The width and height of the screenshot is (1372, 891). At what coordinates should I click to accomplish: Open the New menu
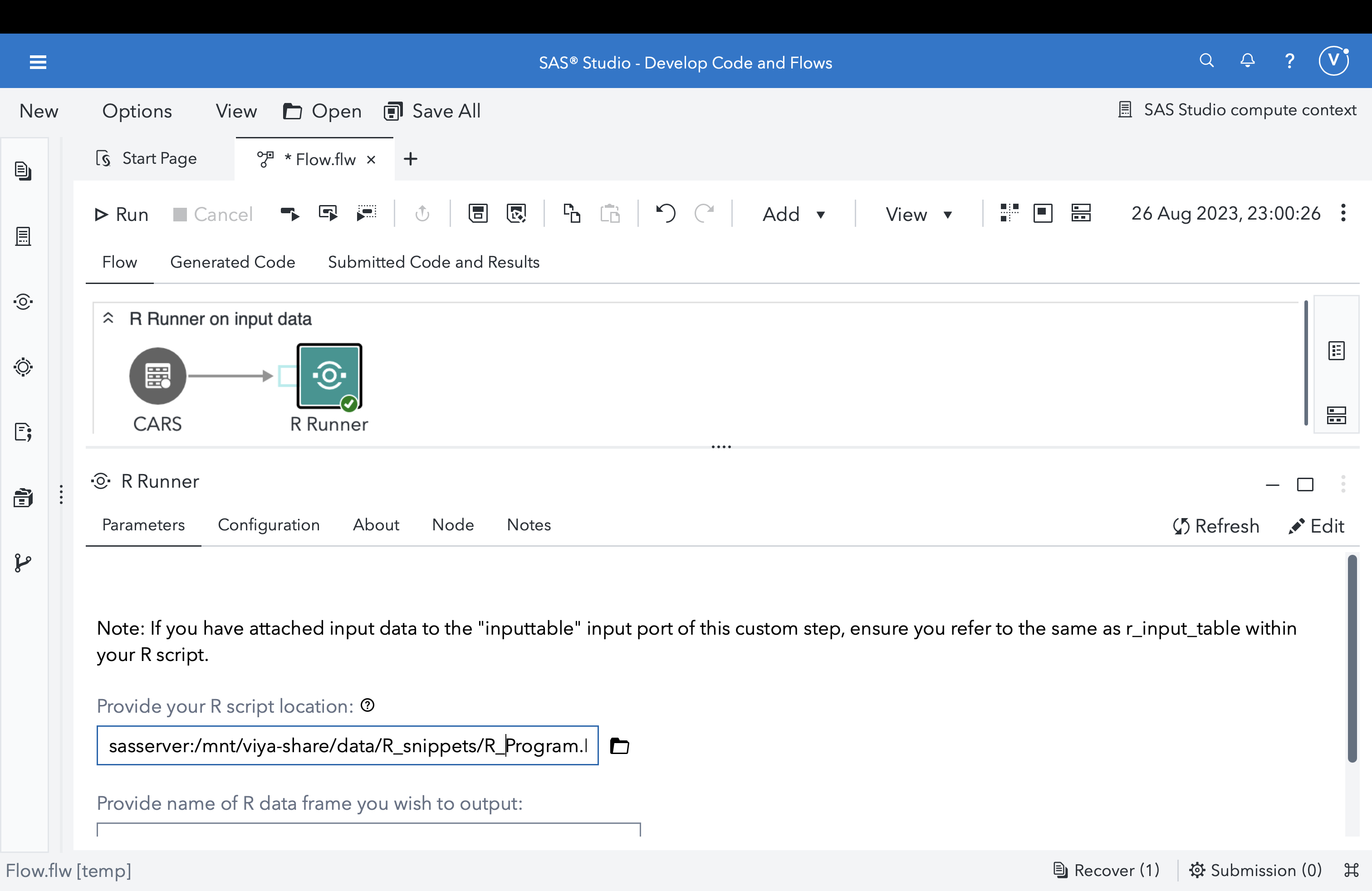tap(39, 111)
